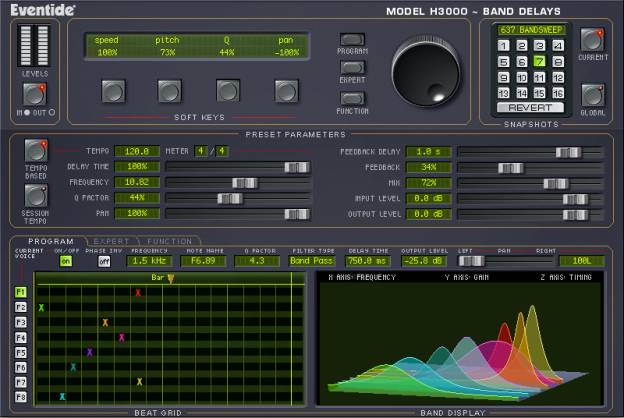Toggle the TEMPO BASED button
The image size is (624, 418).
36,150
